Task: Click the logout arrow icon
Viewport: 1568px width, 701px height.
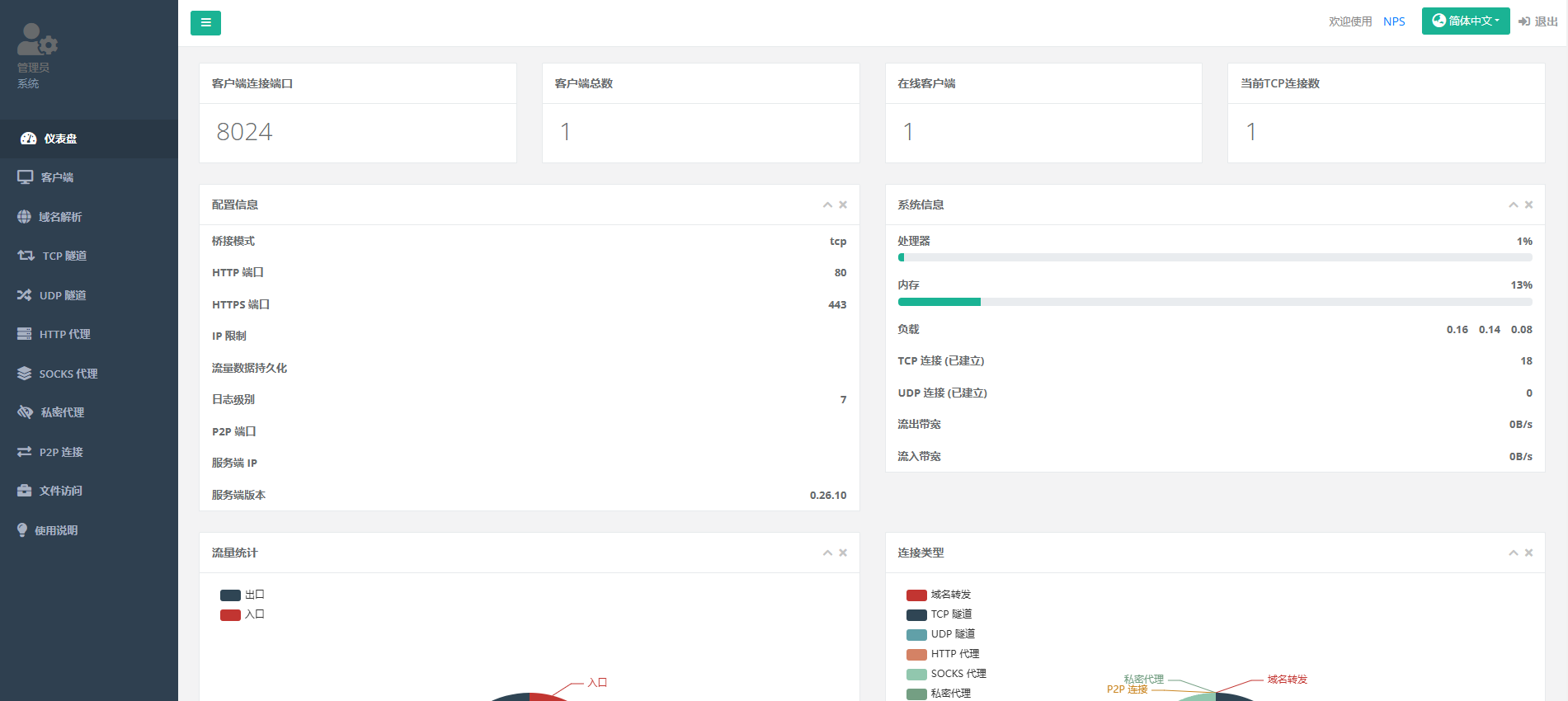Action: tap(1524, 21)
